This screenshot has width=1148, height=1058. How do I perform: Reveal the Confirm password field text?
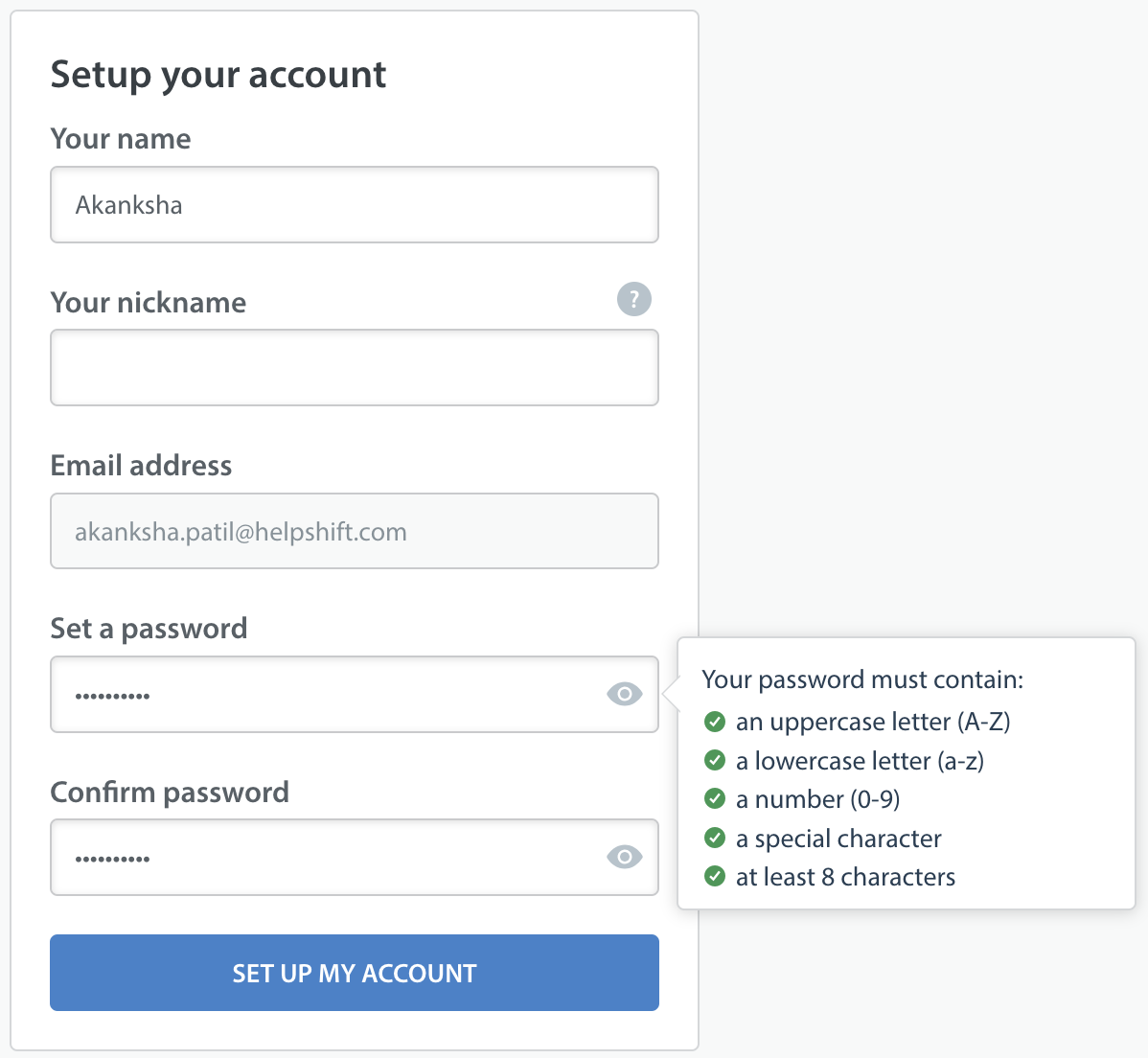pos(625,856)
